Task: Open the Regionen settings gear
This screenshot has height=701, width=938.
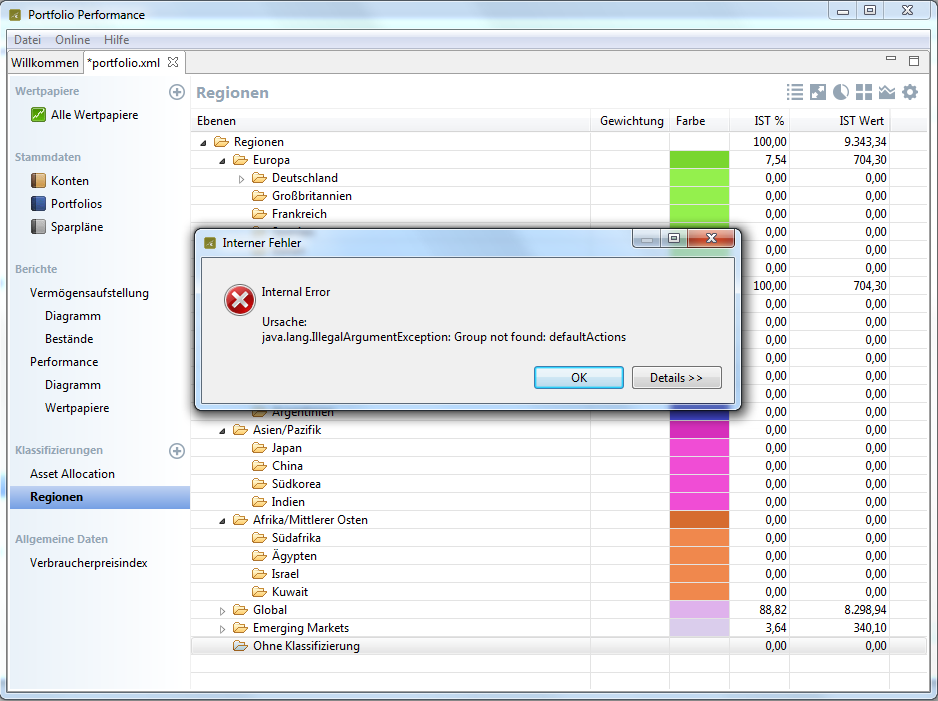Action: point(910,92)
